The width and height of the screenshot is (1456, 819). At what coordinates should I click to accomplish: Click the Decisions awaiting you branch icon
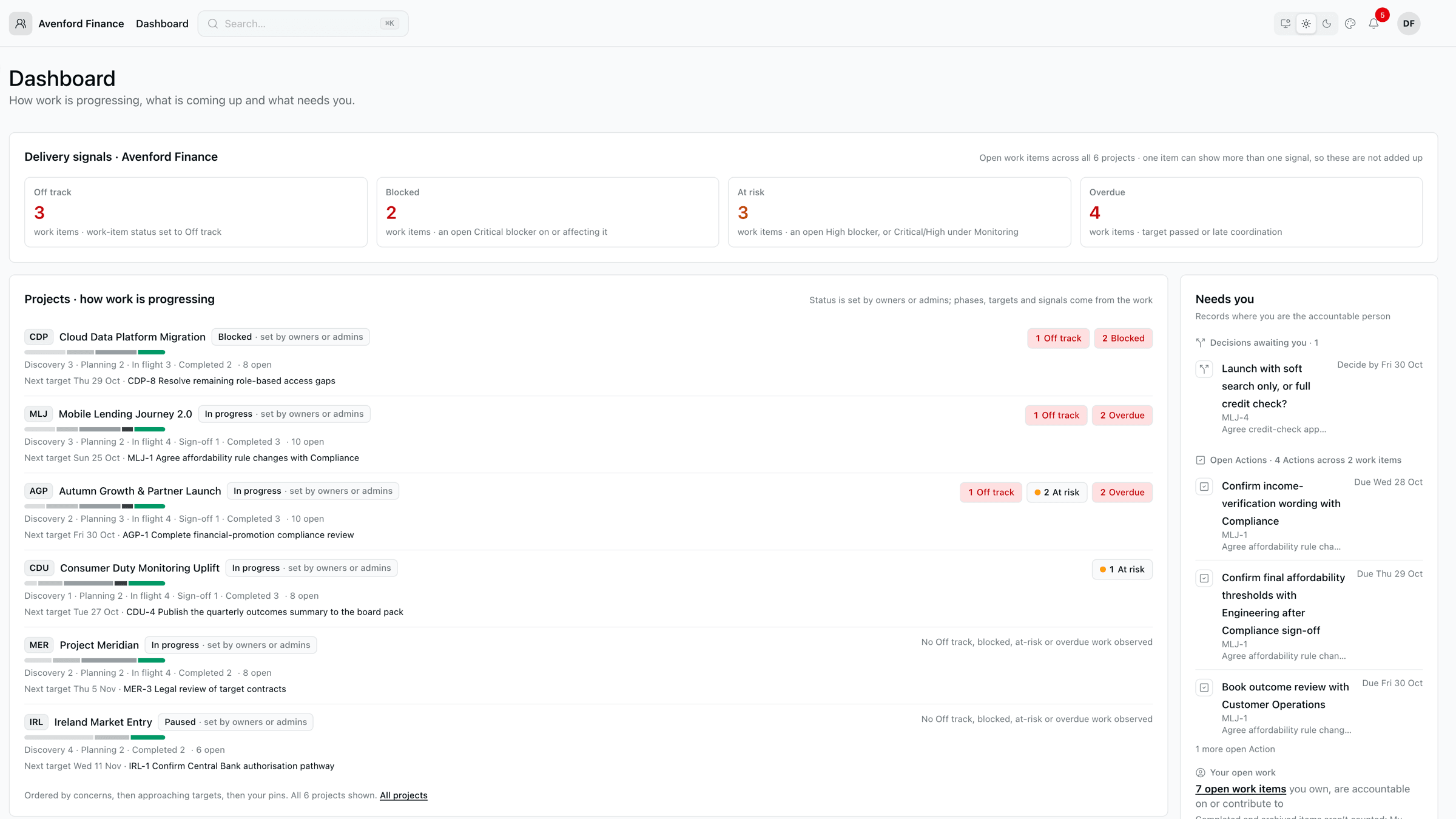1200,343
